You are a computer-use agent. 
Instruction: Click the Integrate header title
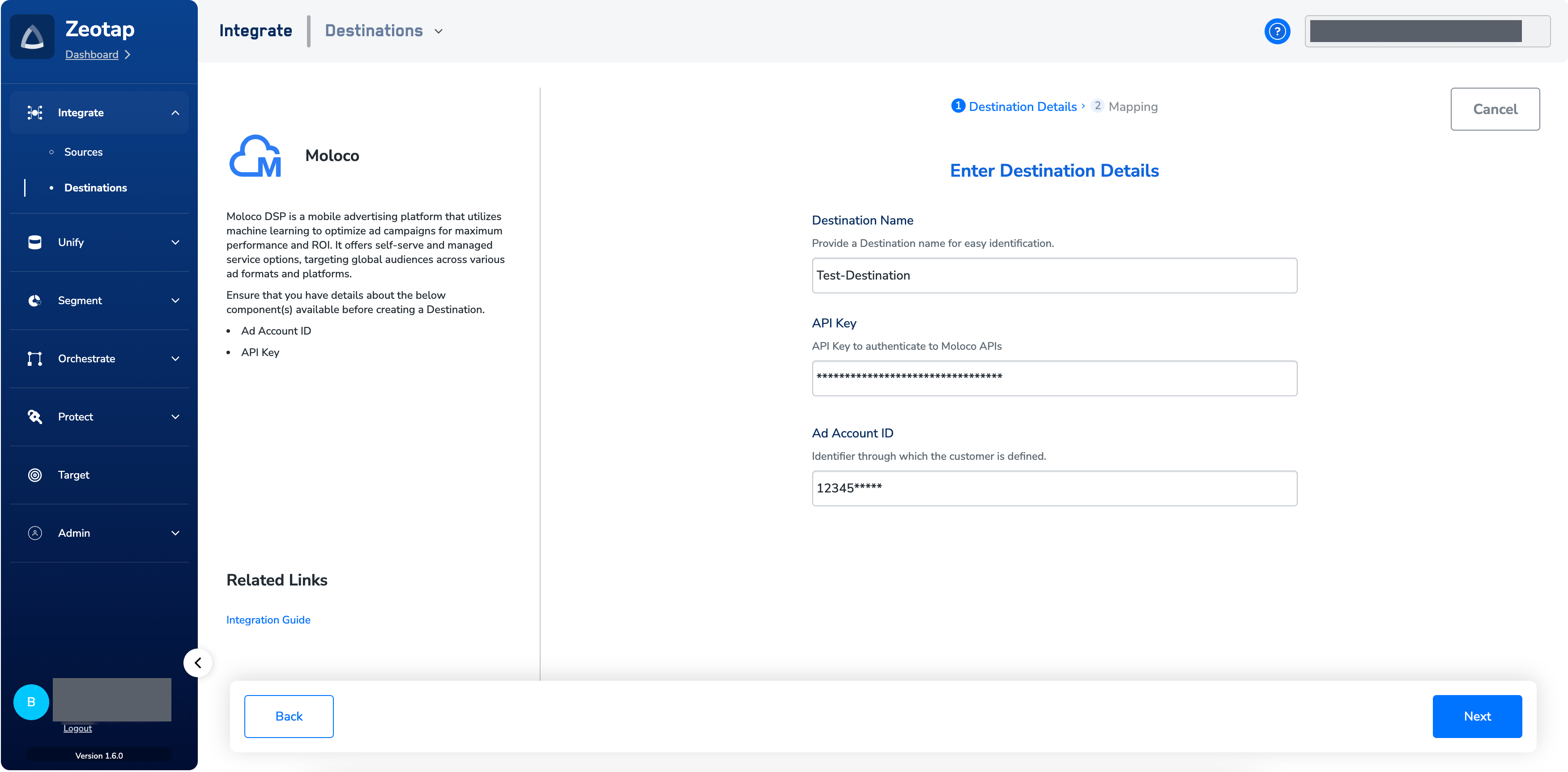tap(256, 31)
